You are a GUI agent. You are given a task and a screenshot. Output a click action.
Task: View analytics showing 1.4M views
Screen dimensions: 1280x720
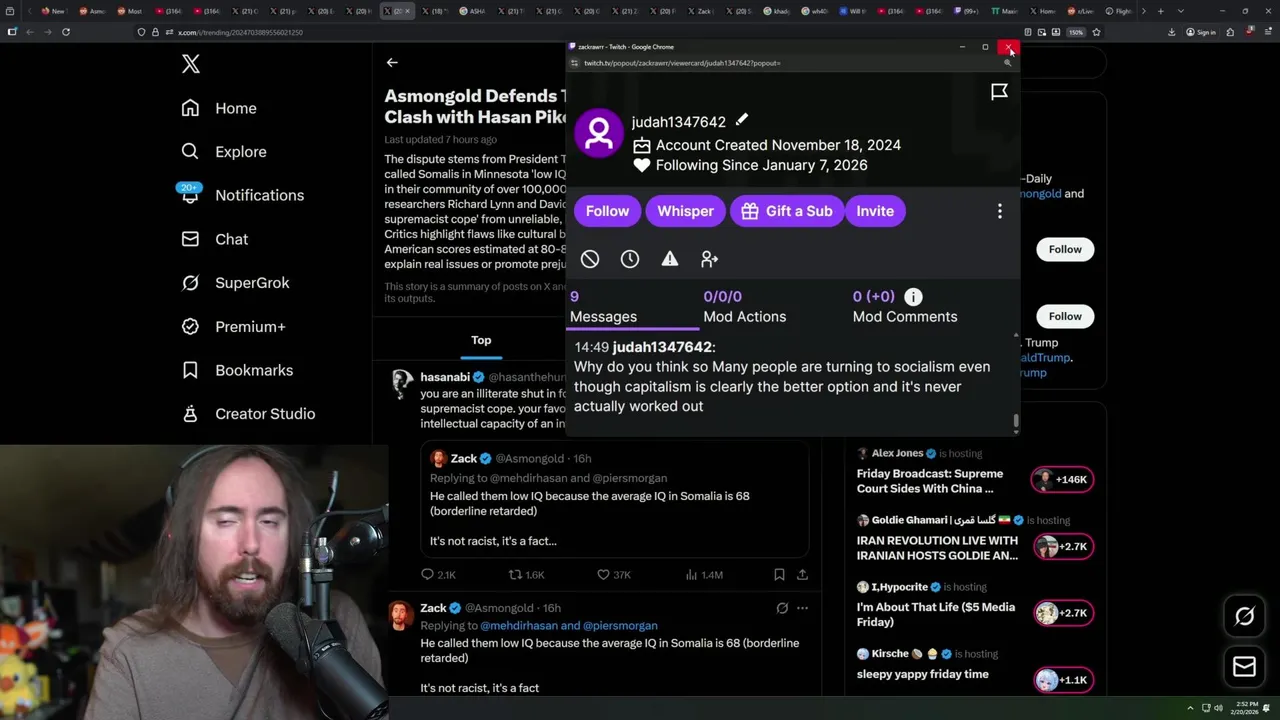[704, 575]
